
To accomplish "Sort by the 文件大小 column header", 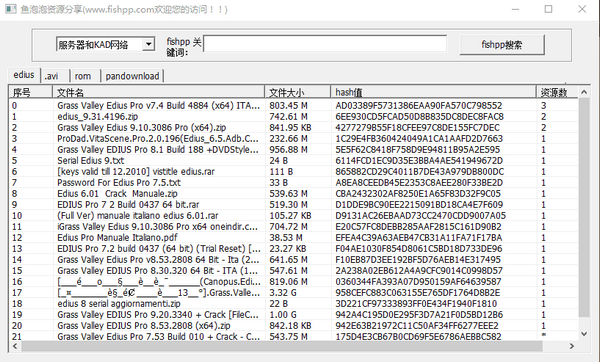I will pyautogui.click(x=297, y=92).
